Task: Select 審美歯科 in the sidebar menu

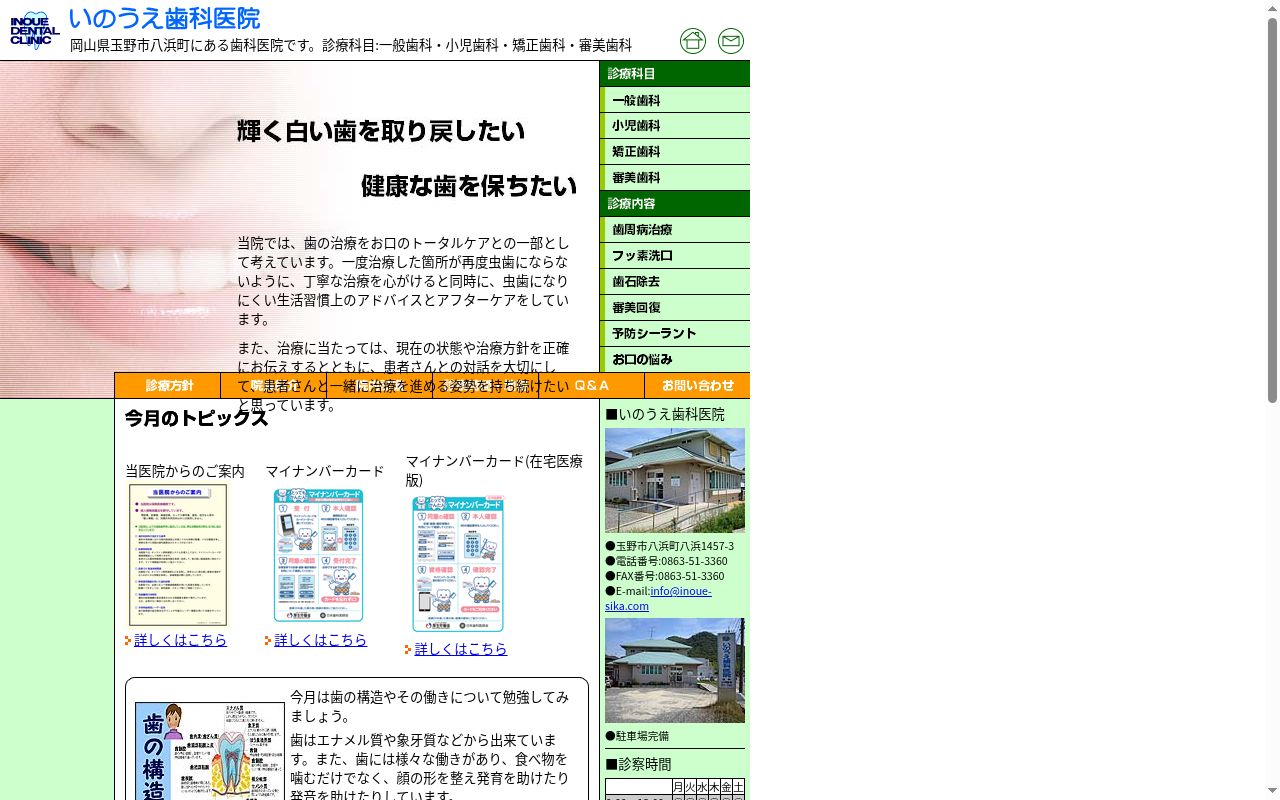Action: point(675,178)
